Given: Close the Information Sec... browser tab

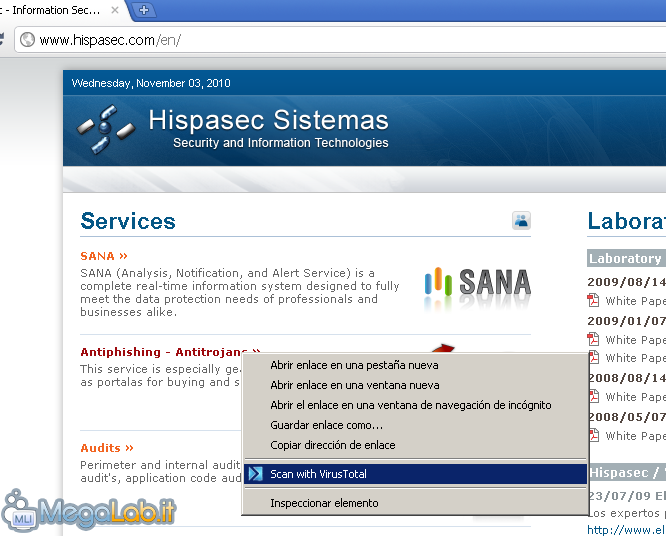Looking at the screenshot, I should point(115,10).
